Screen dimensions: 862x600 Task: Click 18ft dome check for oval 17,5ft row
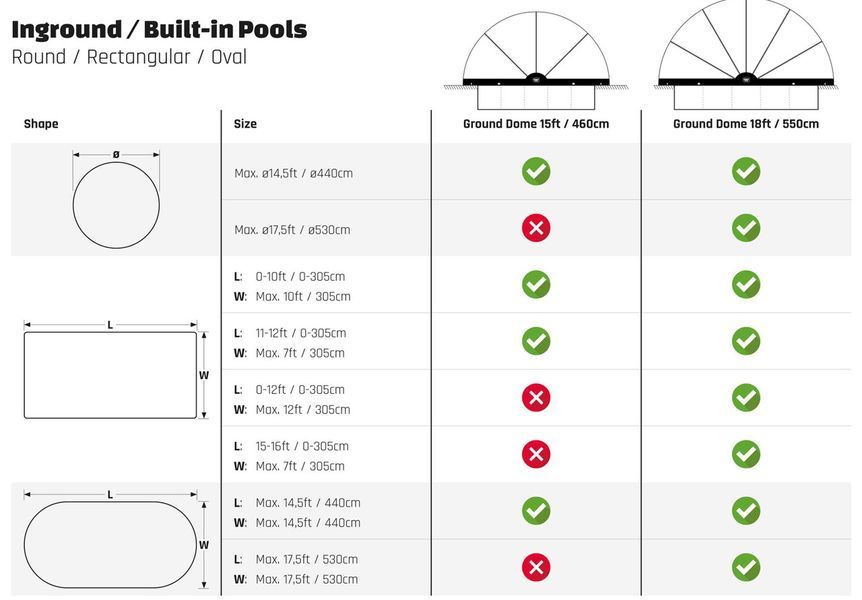[746, 568]
